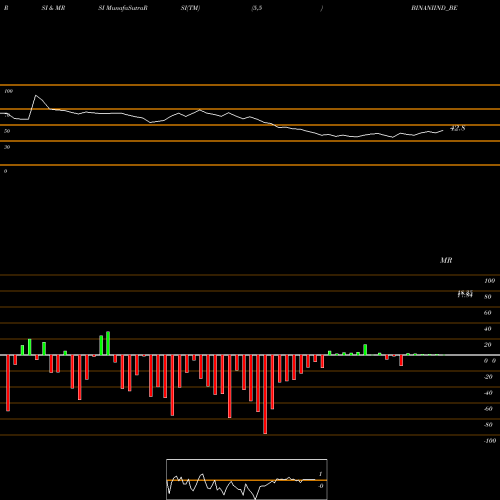Click the RSI line peak near 100

pyautogui.click(x=36, y=96)
